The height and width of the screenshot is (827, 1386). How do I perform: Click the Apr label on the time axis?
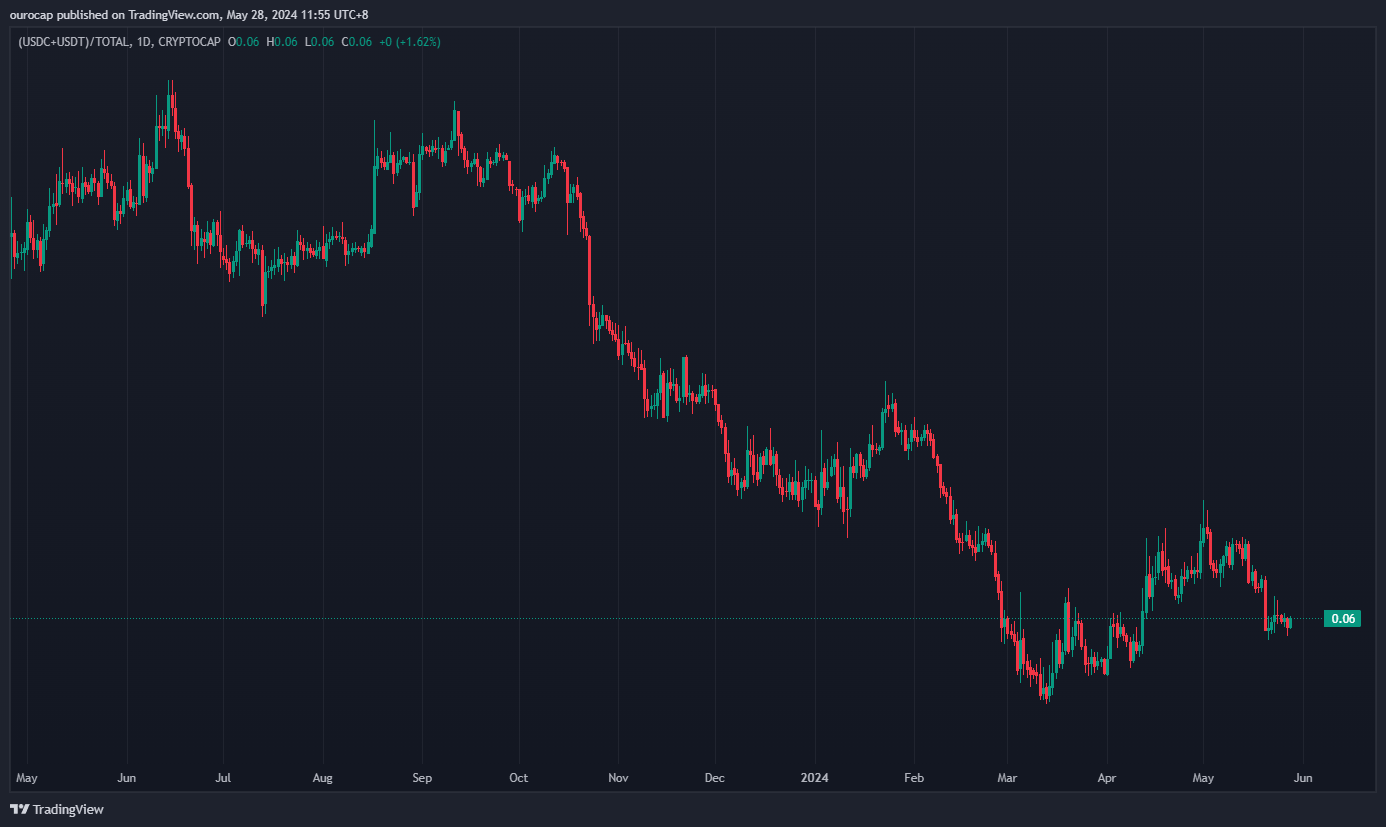[x=1106, y=777]
